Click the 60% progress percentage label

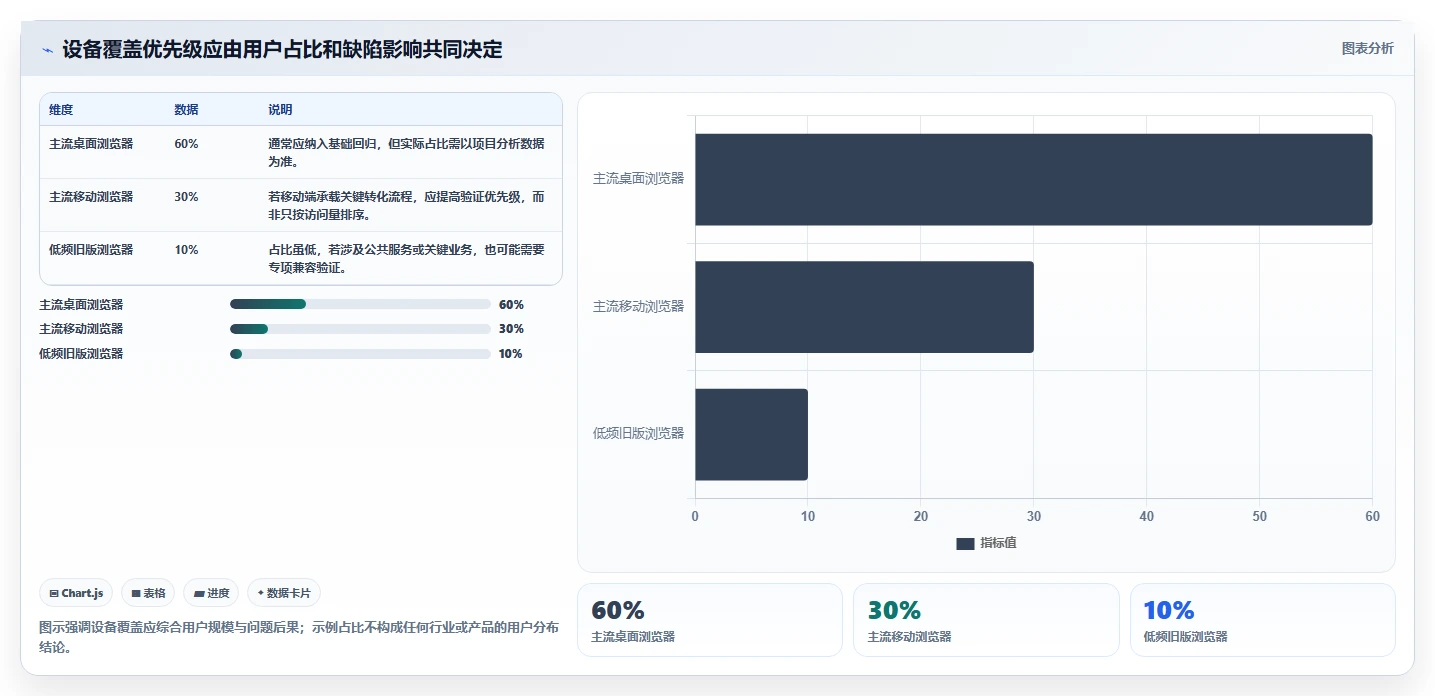(x=511, y=305)
